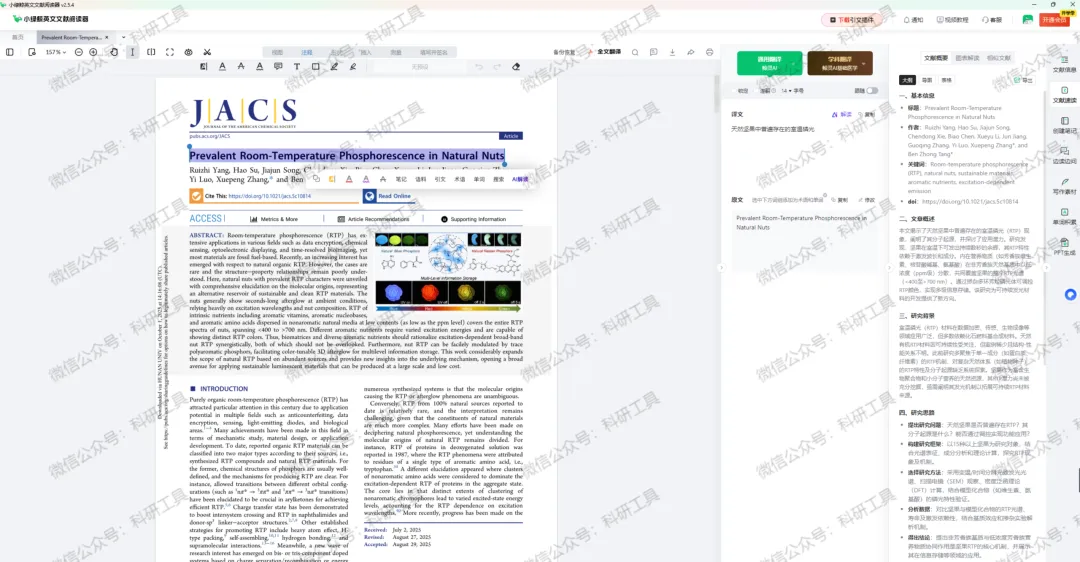Screen dimensions: 1080x562
Task: Select the text cursor tool
Action: click(x=132, y=52)
